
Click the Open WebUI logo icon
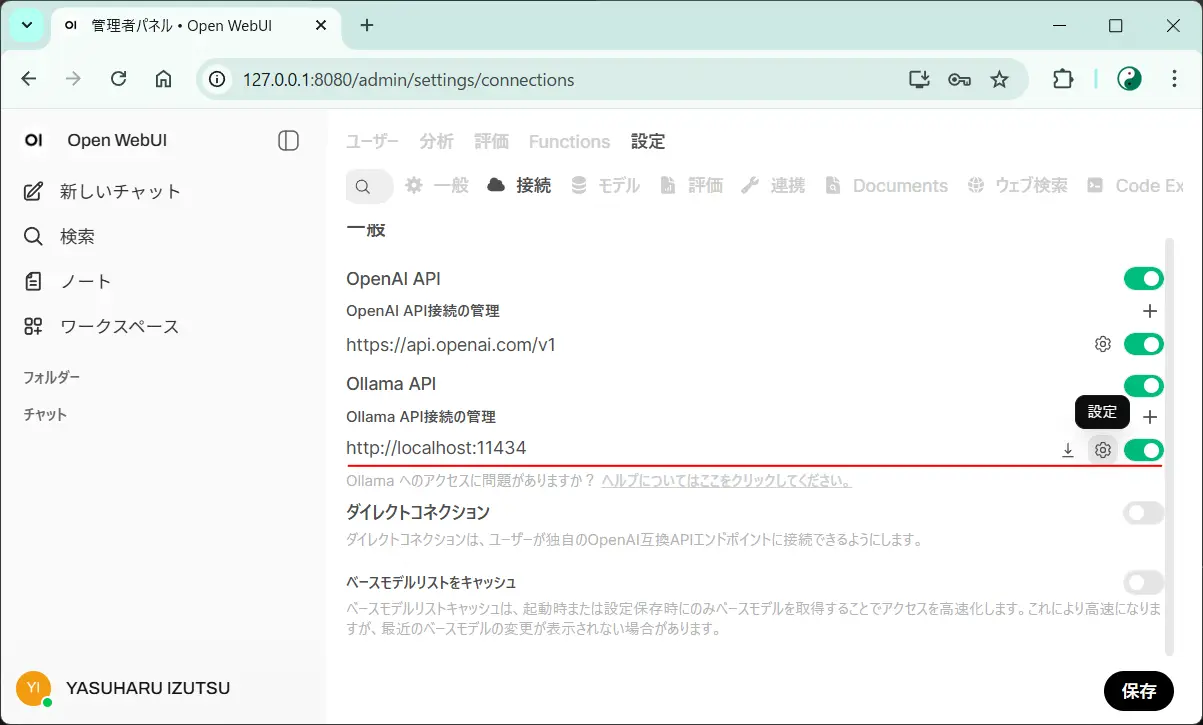(x=33, y=141)
